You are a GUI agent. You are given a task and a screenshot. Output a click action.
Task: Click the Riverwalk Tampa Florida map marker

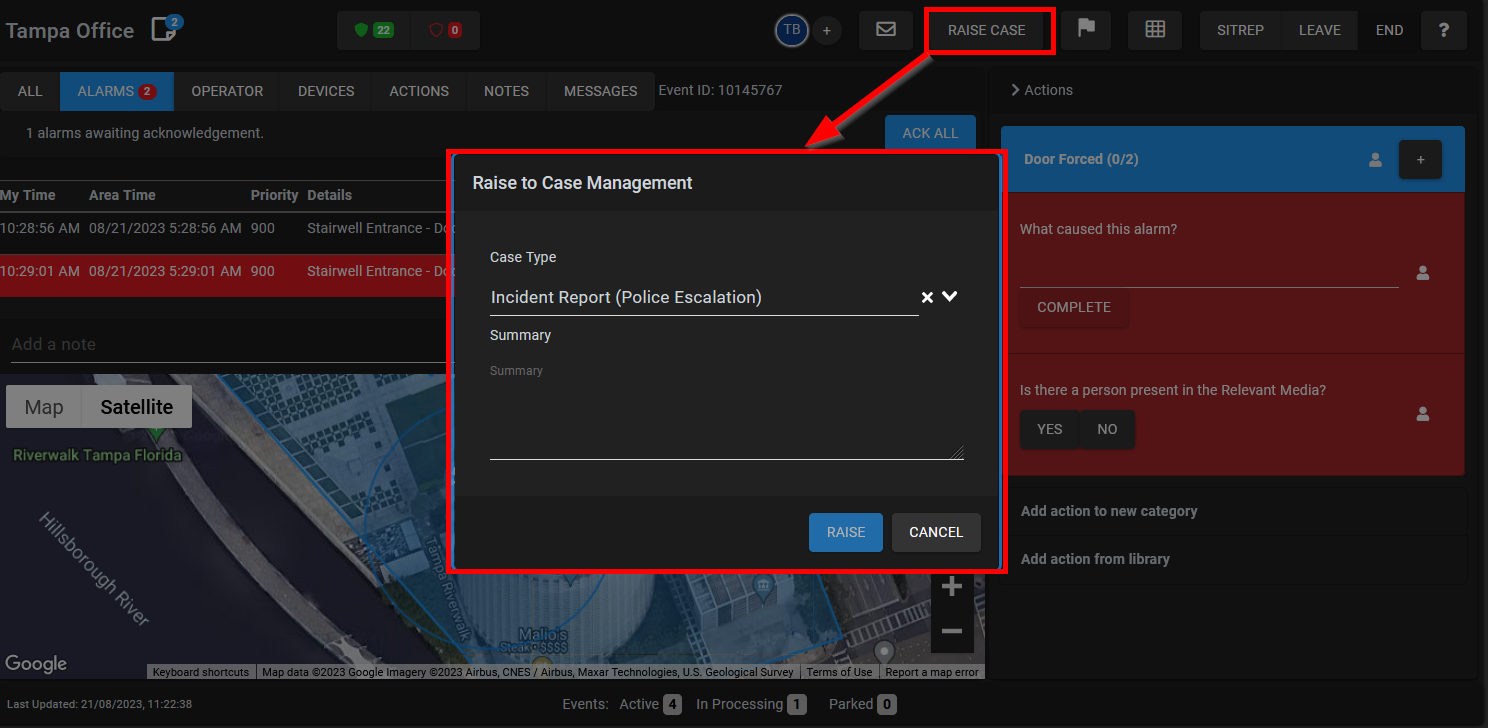[156, 433]
